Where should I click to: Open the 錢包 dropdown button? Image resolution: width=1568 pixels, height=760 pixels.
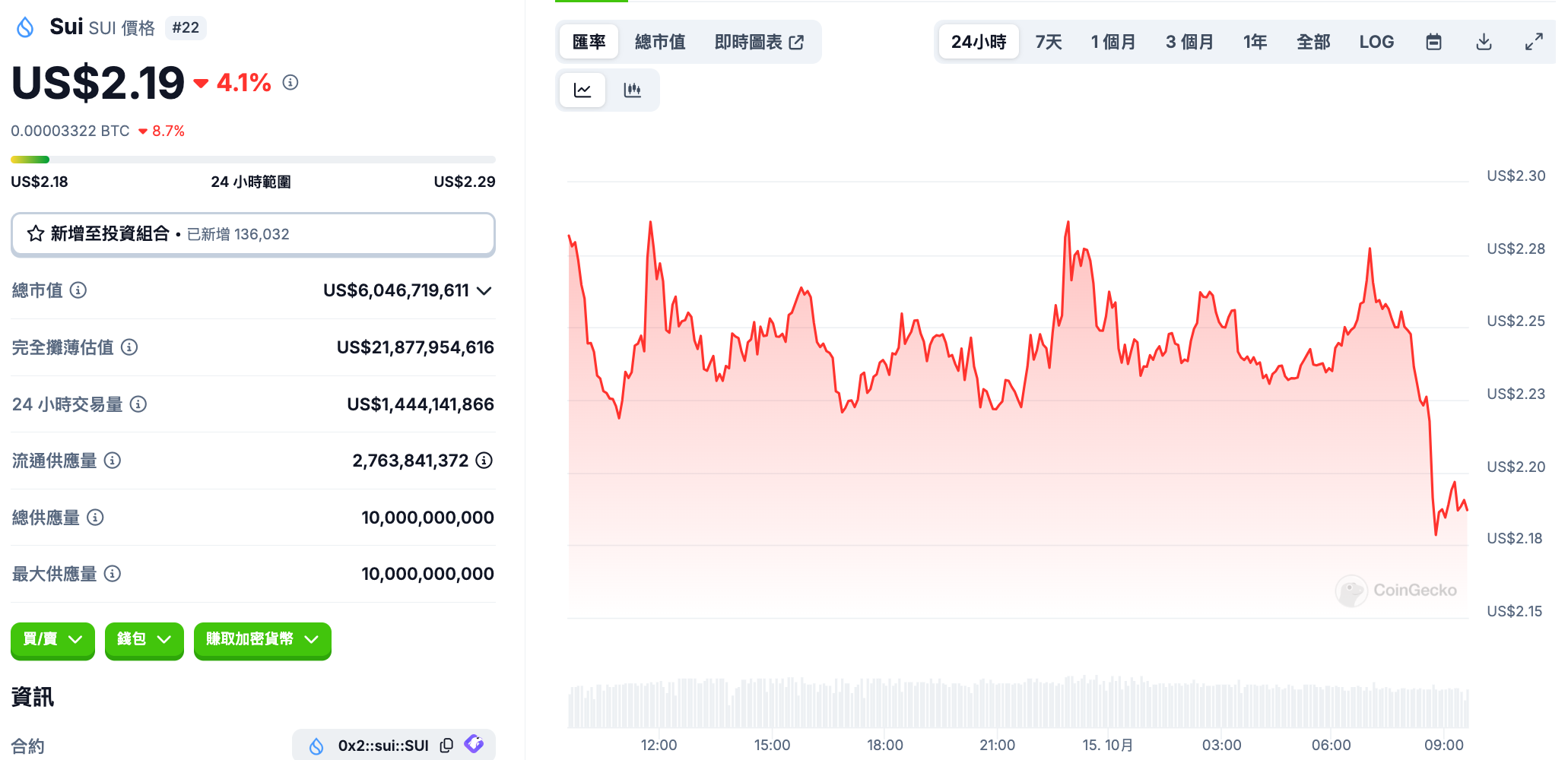pyautogui.click(x=144, y=641)
